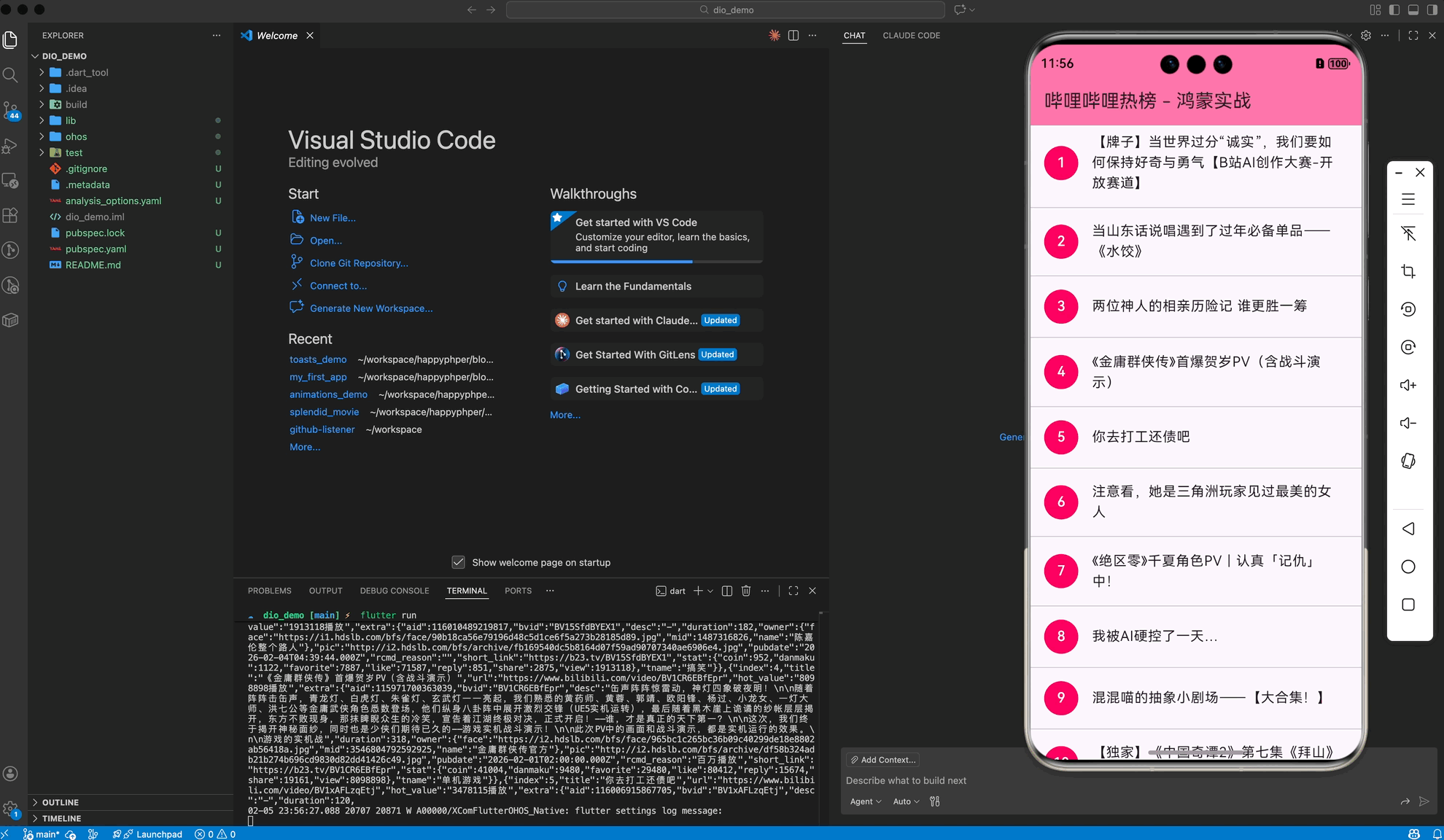Uncheck Show welcome page on startup
Screen dimensions: 1444x840
point(458,562)
